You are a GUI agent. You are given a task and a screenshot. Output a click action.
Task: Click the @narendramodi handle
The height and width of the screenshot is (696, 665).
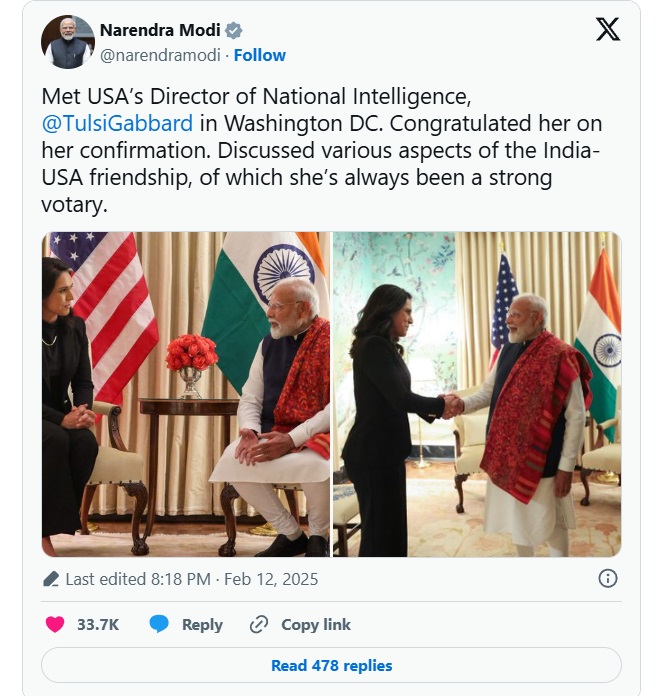(x=160, y=55)
